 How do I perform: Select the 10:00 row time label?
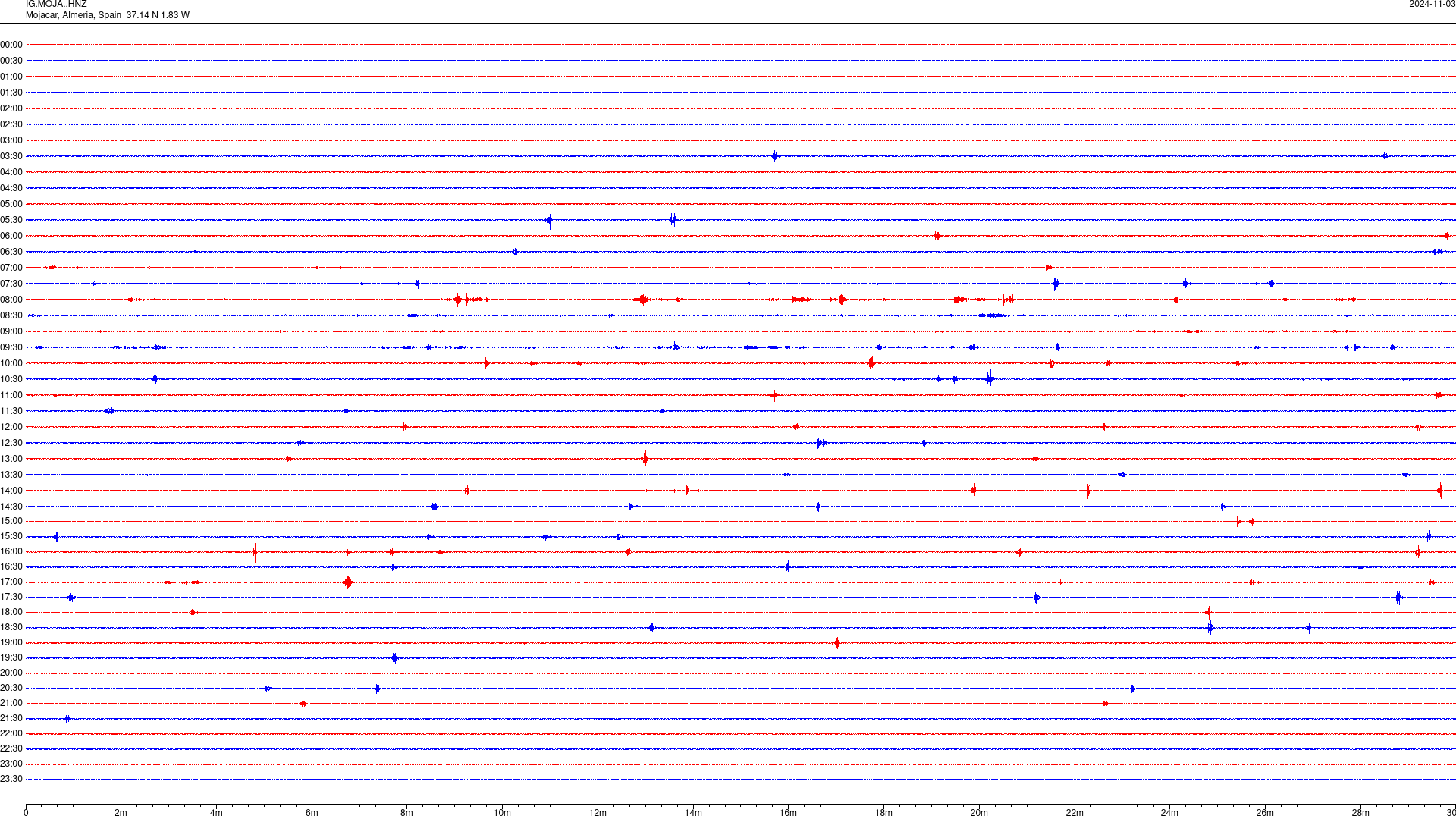pyautogui.click(x=11, y=363)
